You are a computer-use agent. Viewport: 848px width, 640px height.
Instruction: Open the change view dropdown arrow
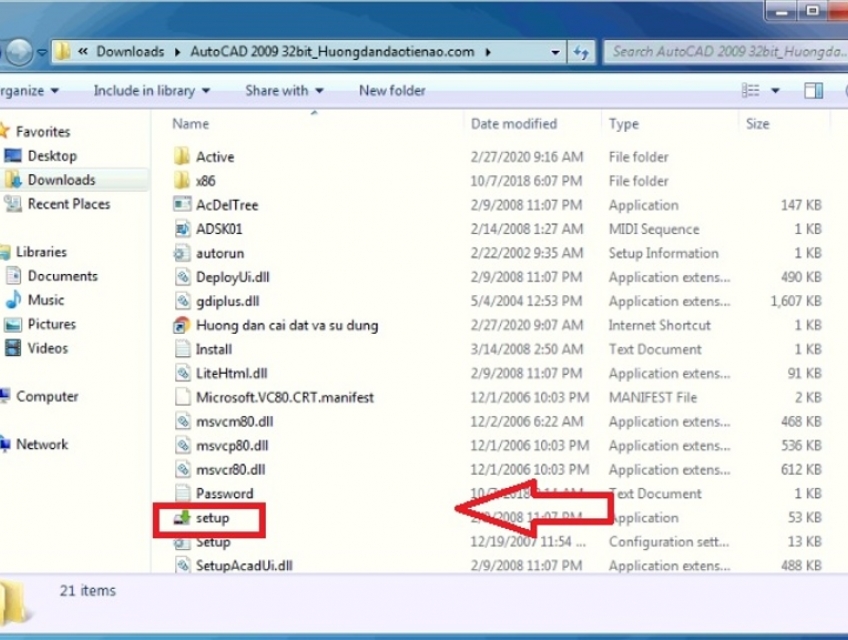775,91
